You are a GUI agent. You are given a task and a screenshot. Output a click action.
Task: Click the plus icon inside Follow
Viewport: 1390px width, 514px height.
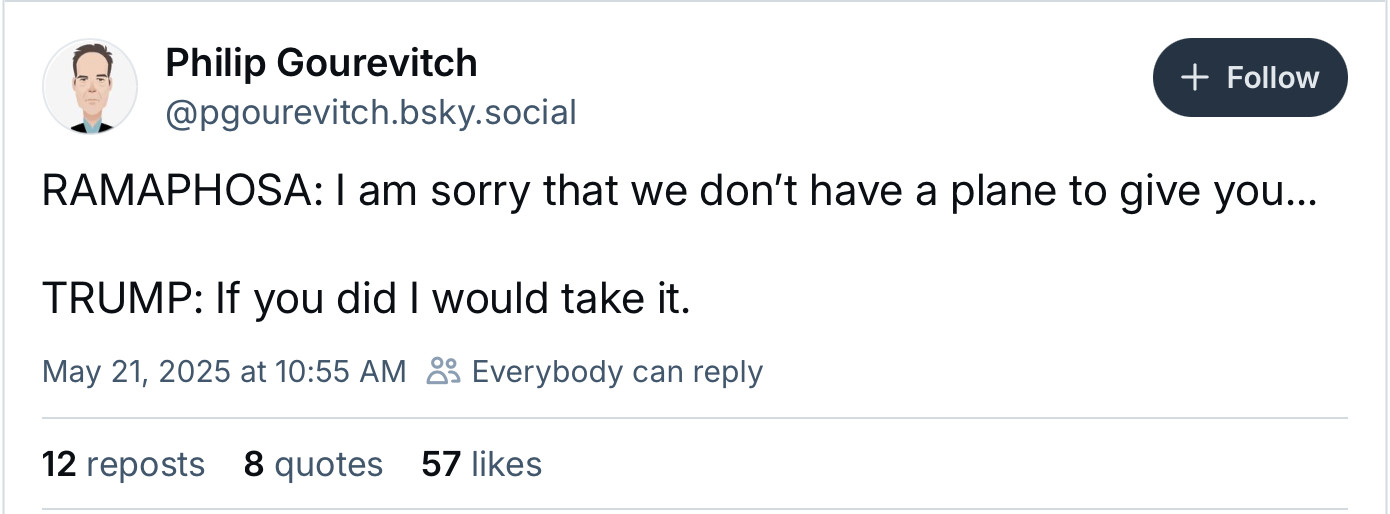pos(1195,78)
